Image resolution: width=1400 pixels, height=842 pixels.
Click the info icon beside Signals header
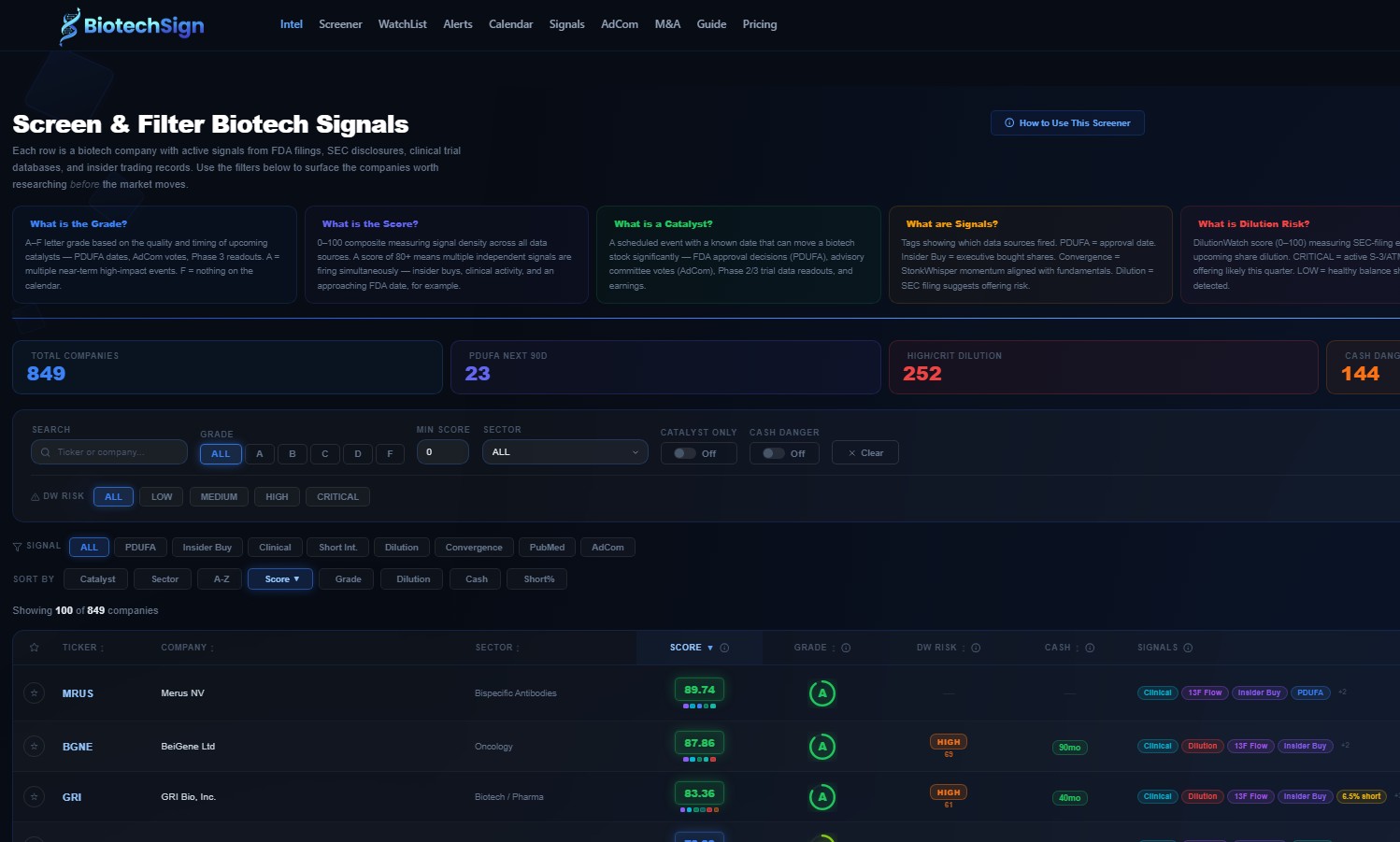[x=1188, y=648]
